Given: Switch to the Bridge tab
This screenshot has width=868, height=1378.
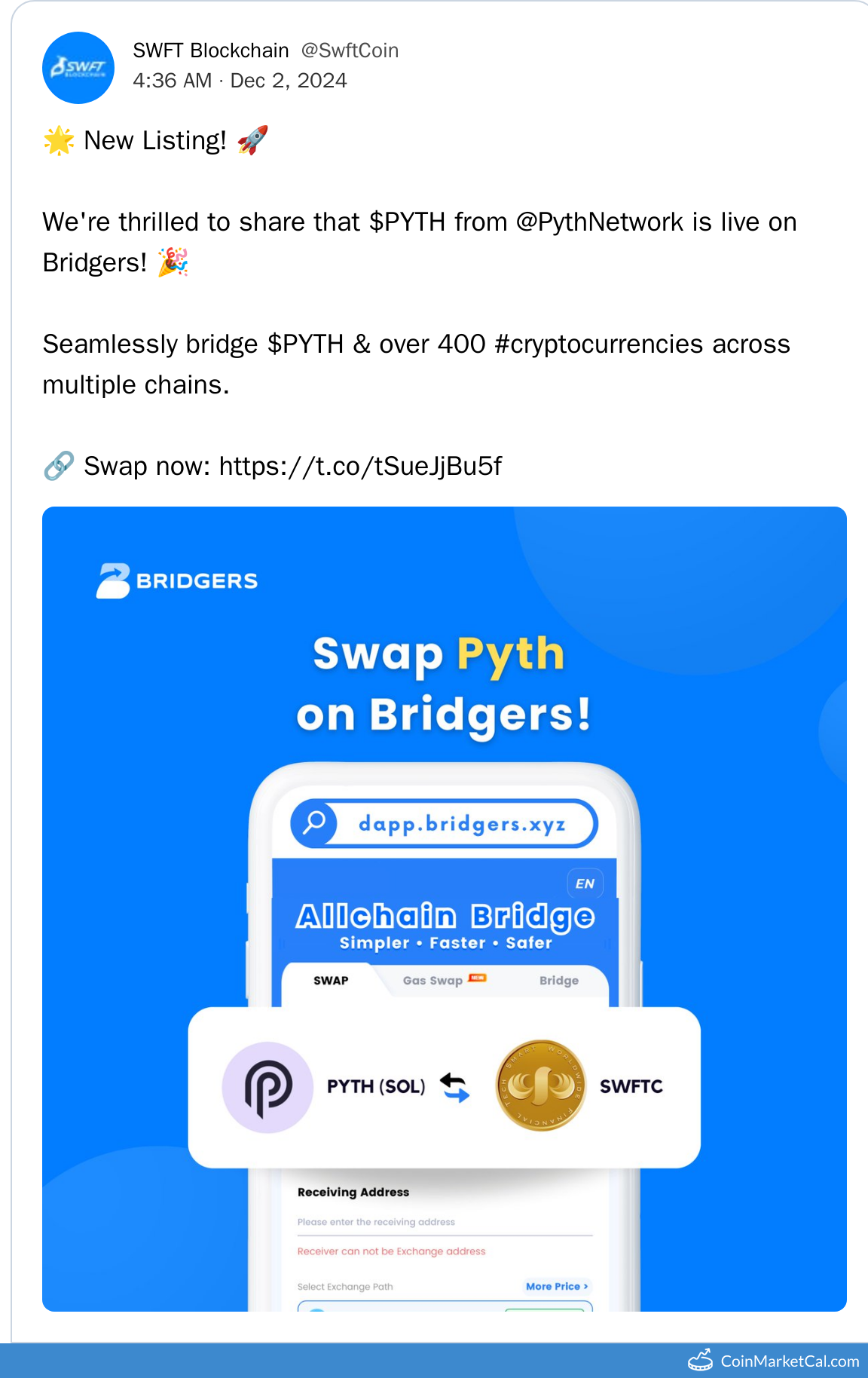Looking at the screenshot, I should click(558, 980).
